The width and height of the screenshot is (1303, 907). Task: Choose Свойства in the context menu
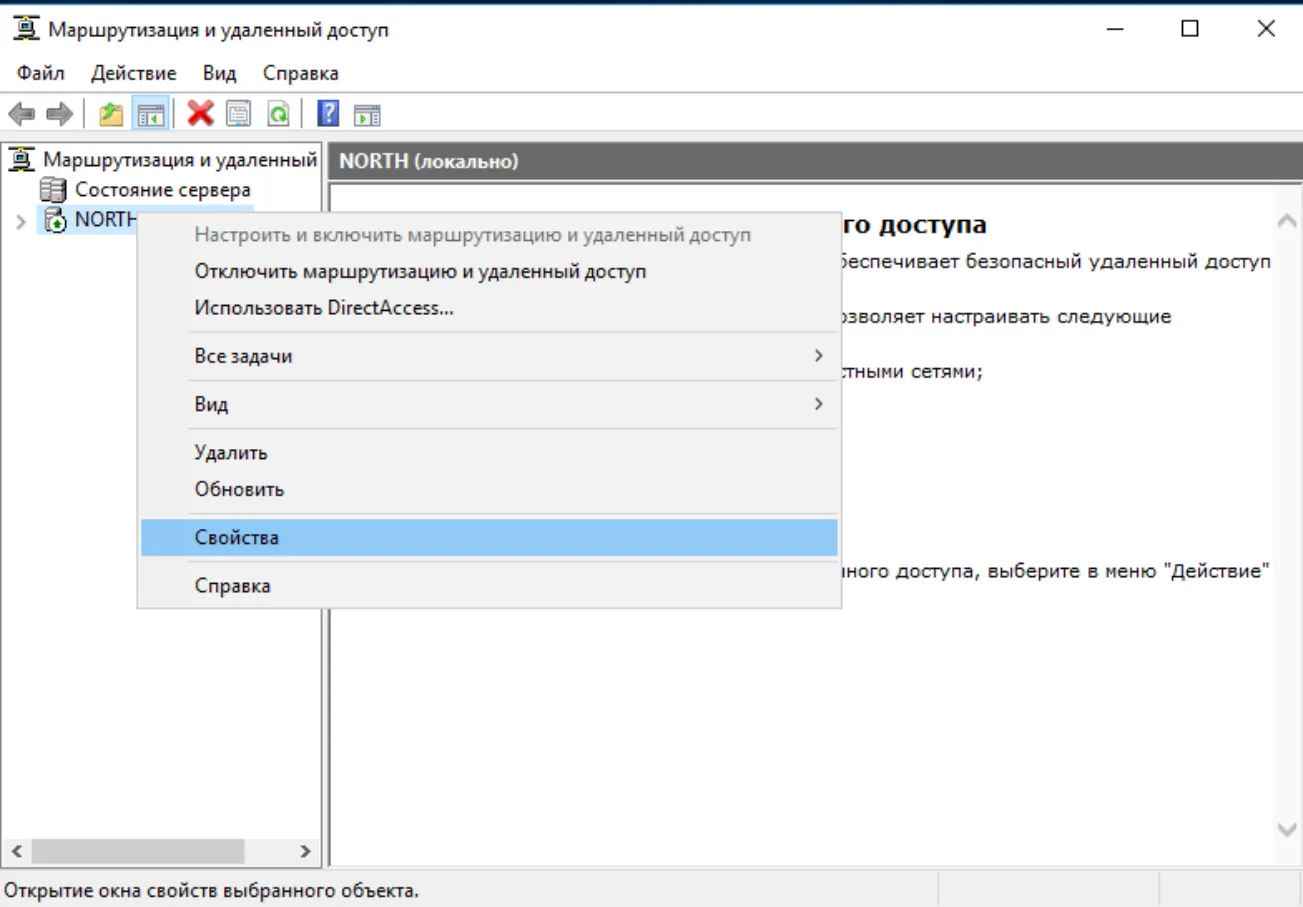489,537
